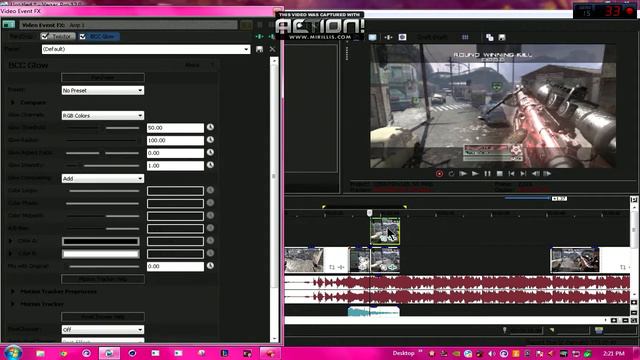This screenshot has width=640, height=360.
Task: Open the No Preset dropdown
Action: click(102, 90)
